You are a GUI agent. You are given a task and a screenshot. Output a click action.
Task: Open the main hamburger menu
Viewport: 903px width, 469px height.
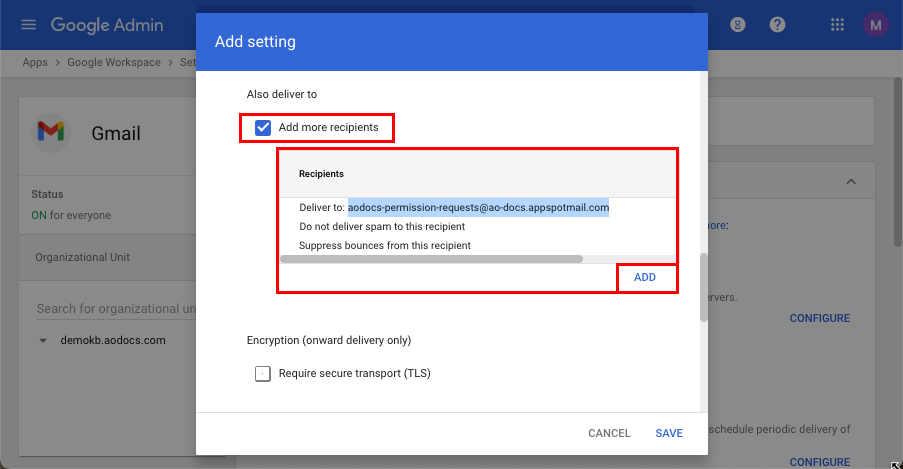28,25
